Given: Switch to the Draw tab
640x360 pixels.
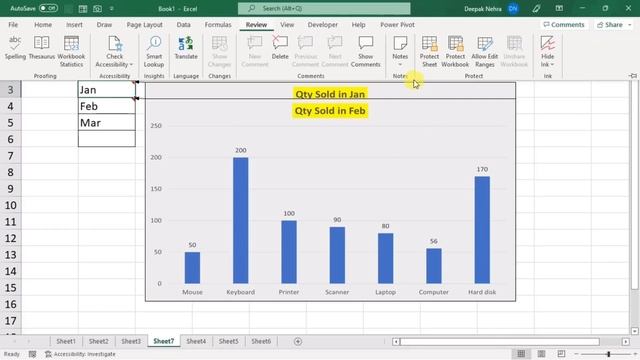Looking at the screenshot, I should [104, 24].
